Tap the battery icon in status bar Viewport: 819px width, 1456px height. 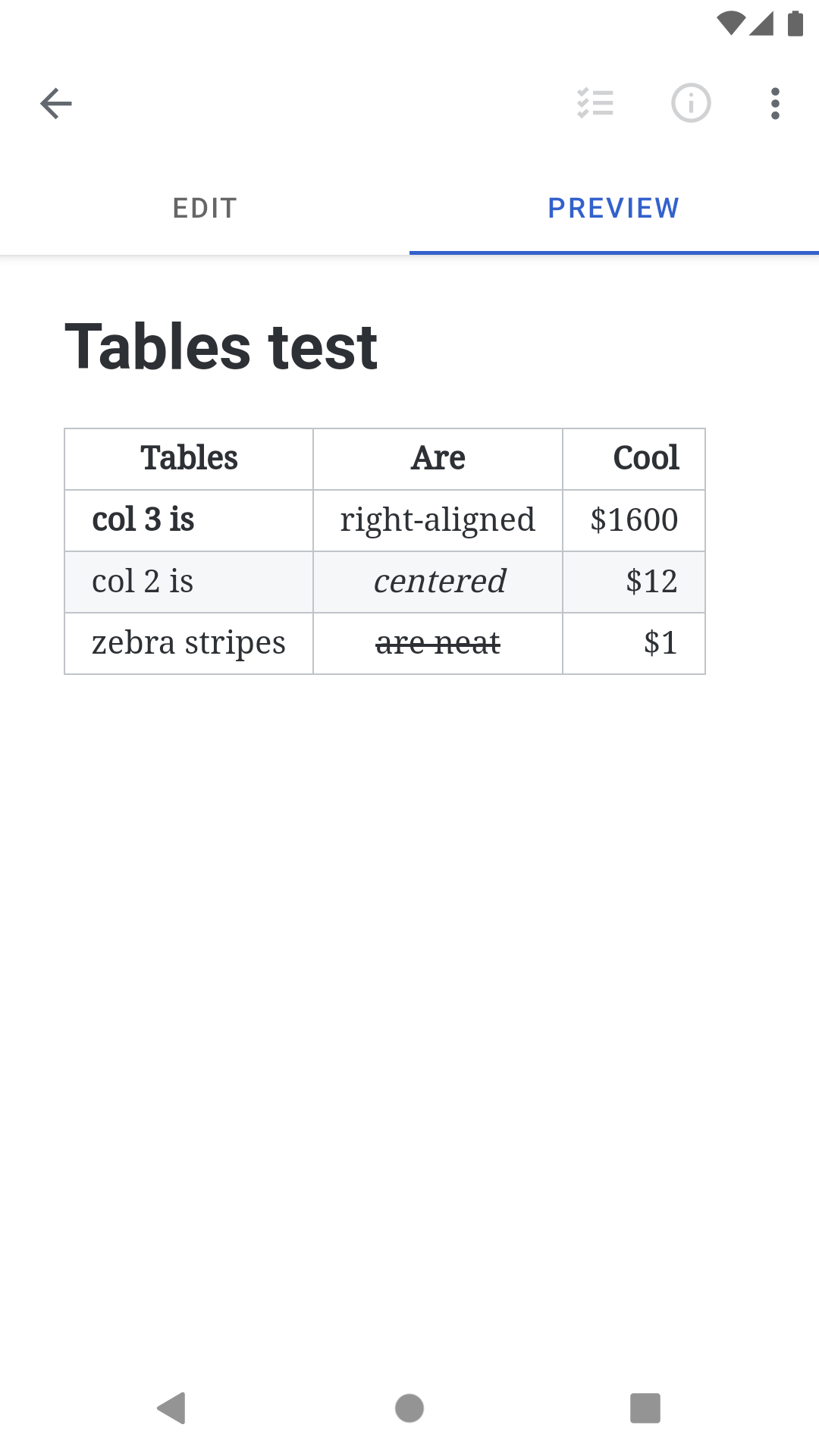pos(795,22)
